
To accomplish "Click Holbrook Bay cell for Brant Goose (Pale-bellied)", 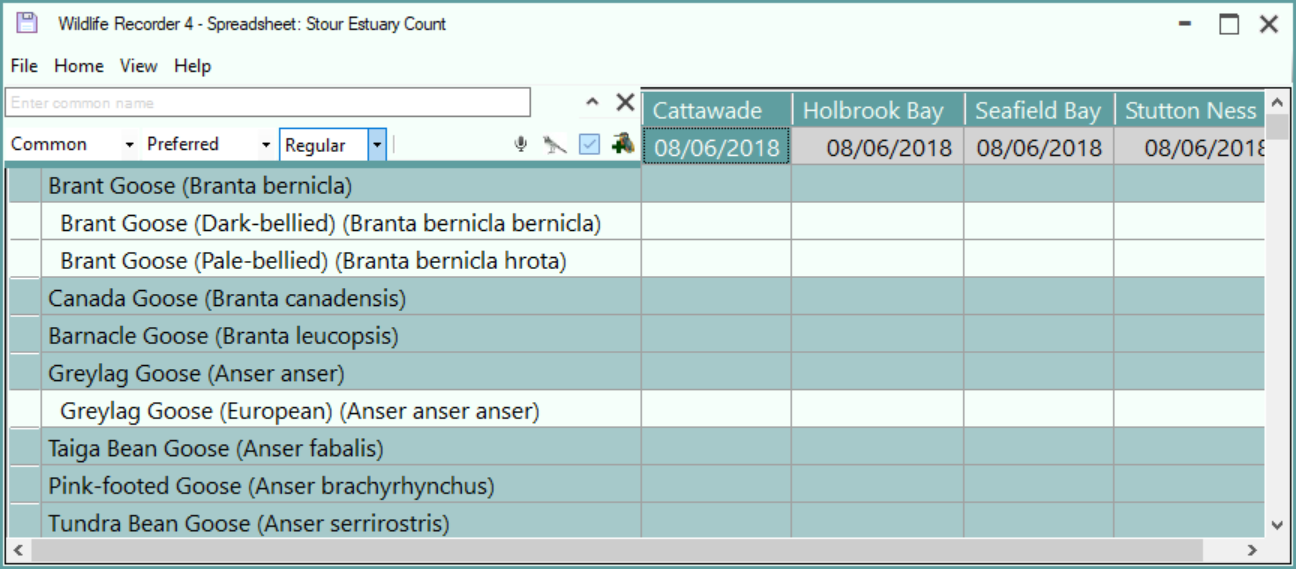I will coord(878,261).
